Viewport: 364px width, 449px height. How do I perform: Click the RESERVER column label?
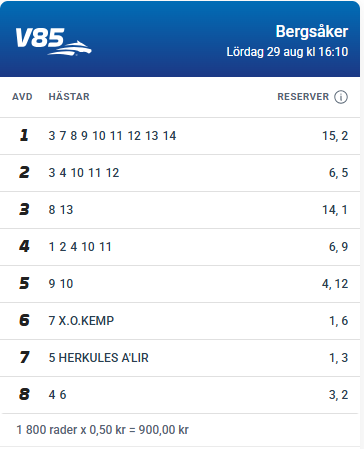303,97
